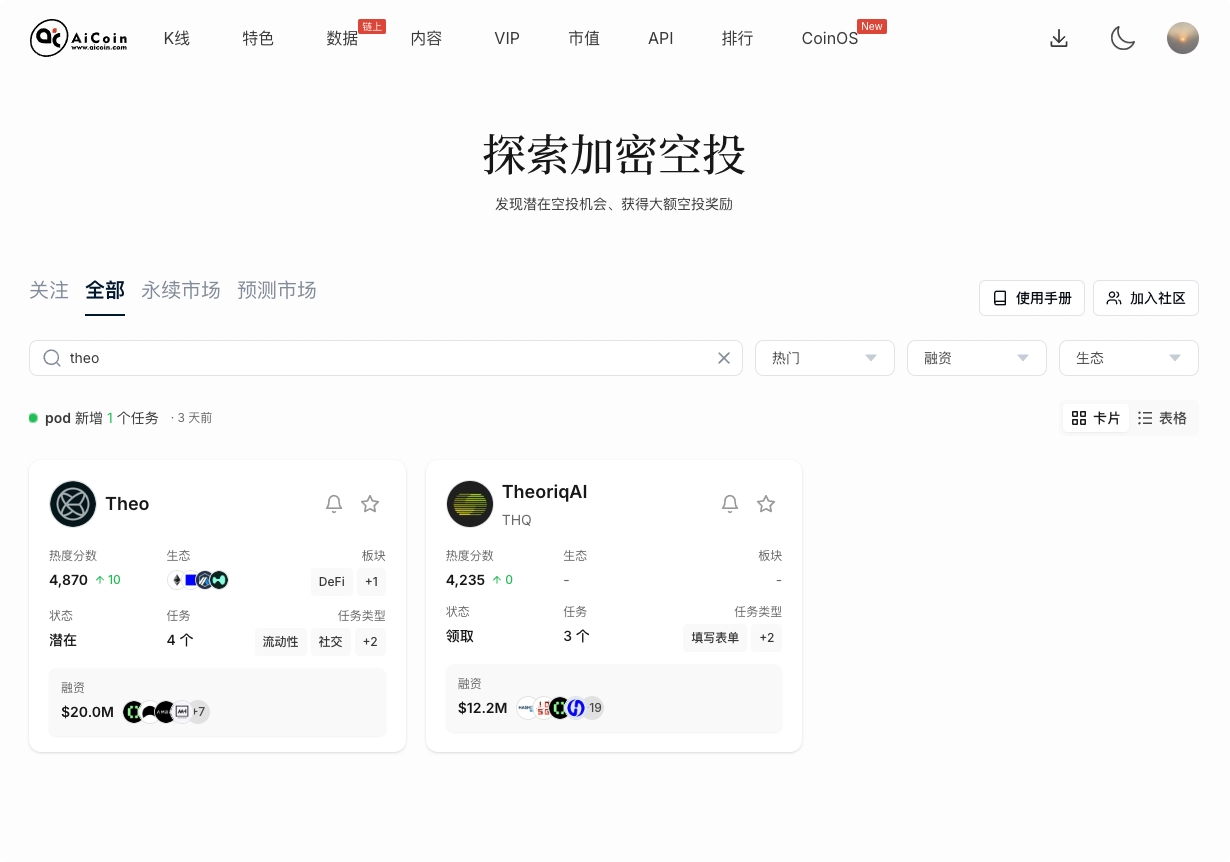The width and height of the screenshot is (1230, 862).
Task: Click the TheoriqAI project logo
Action: [470, 504]
